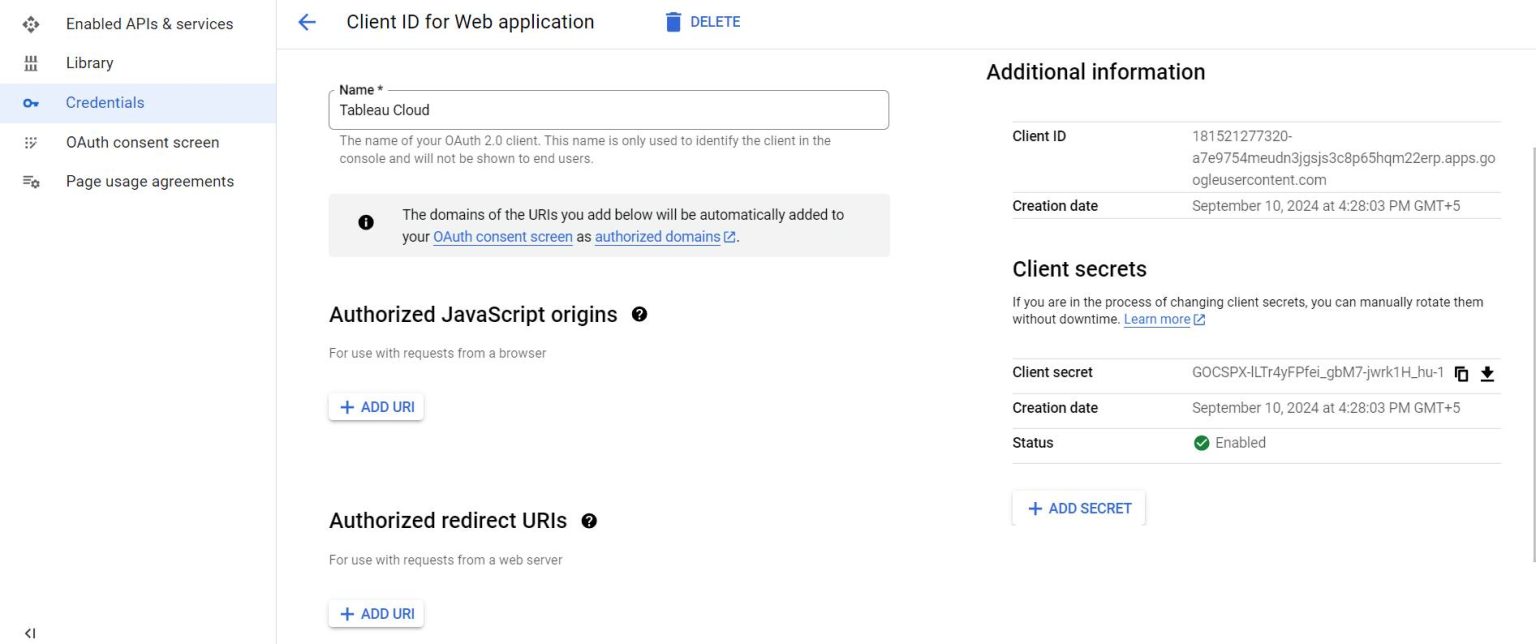Click the Enabled APIs & services icon
This screenshot has height=644, width=1536.
(x=30, y=23)
